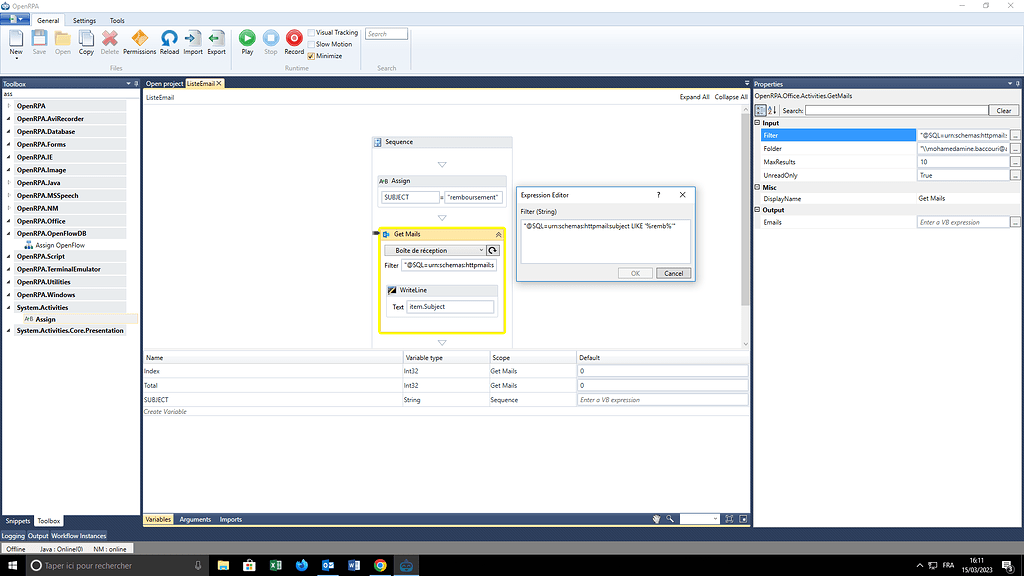Collapse the Input section in Properties panel
The width and height of the screenshot is (1024, 576).
pyautogui.click(x=759, y=122)
